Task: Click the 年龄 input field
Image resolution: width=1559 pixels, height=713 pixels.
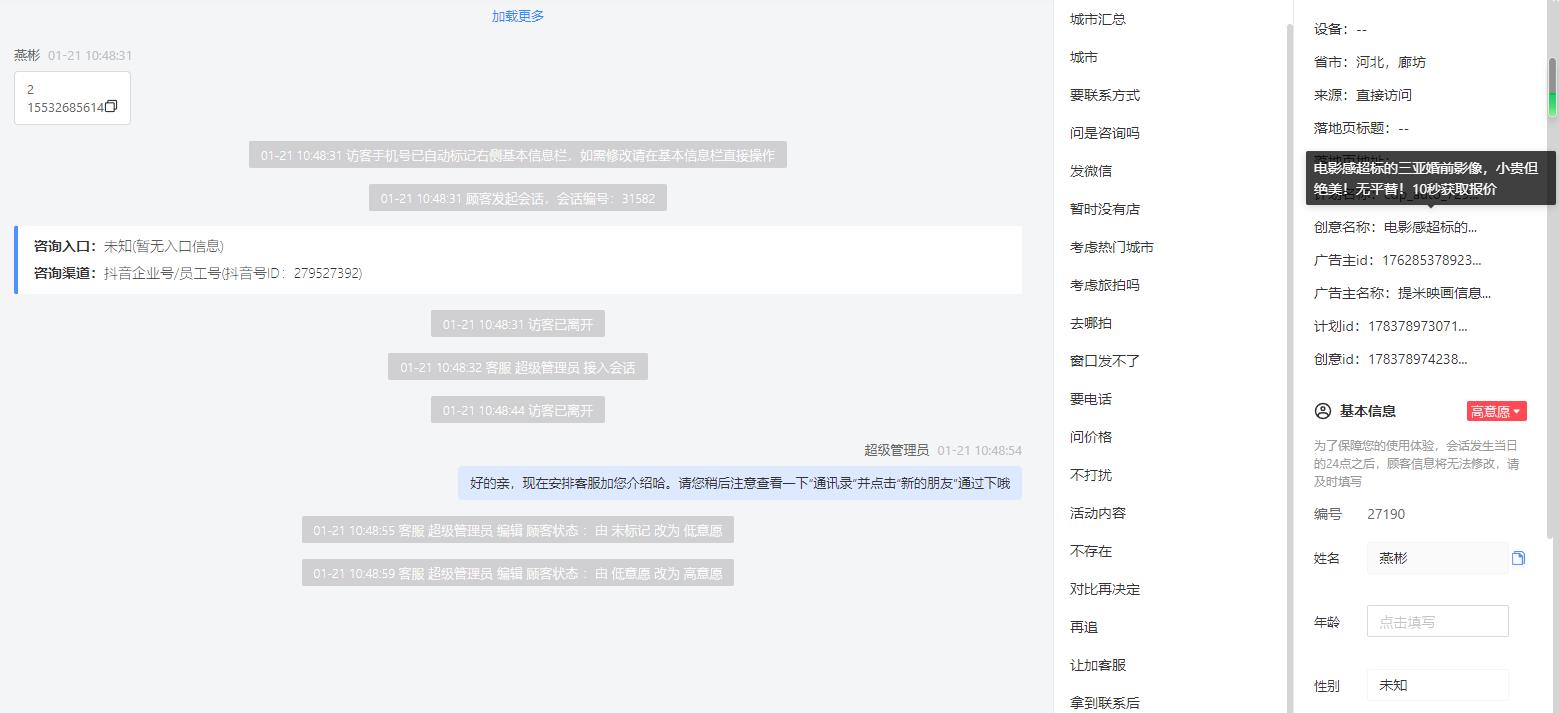Action: [1437, 621]
